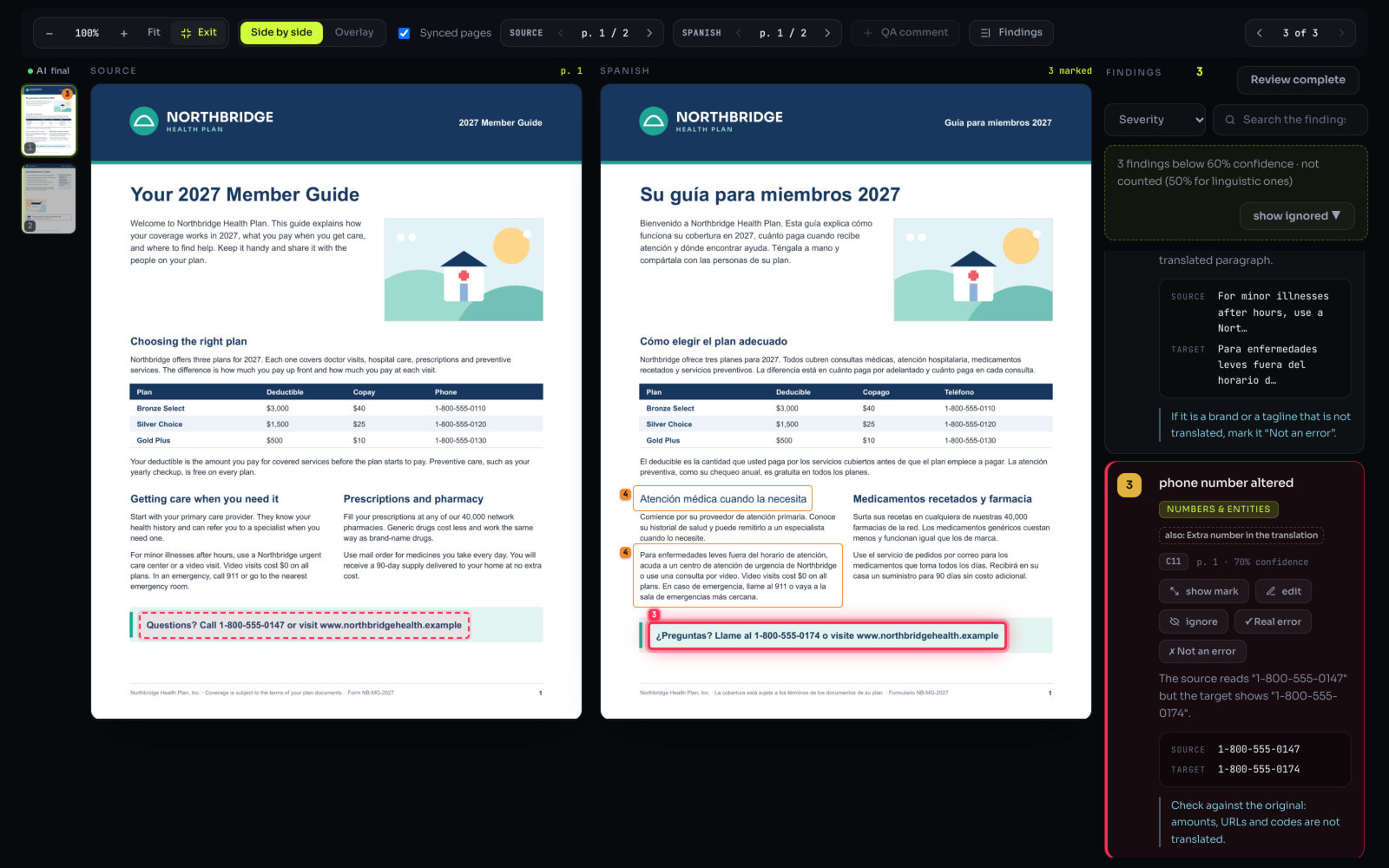Viewport: 1389px width, 868px height.
Task: Click the finding number 3 badge
Action: pos(1129,485)
